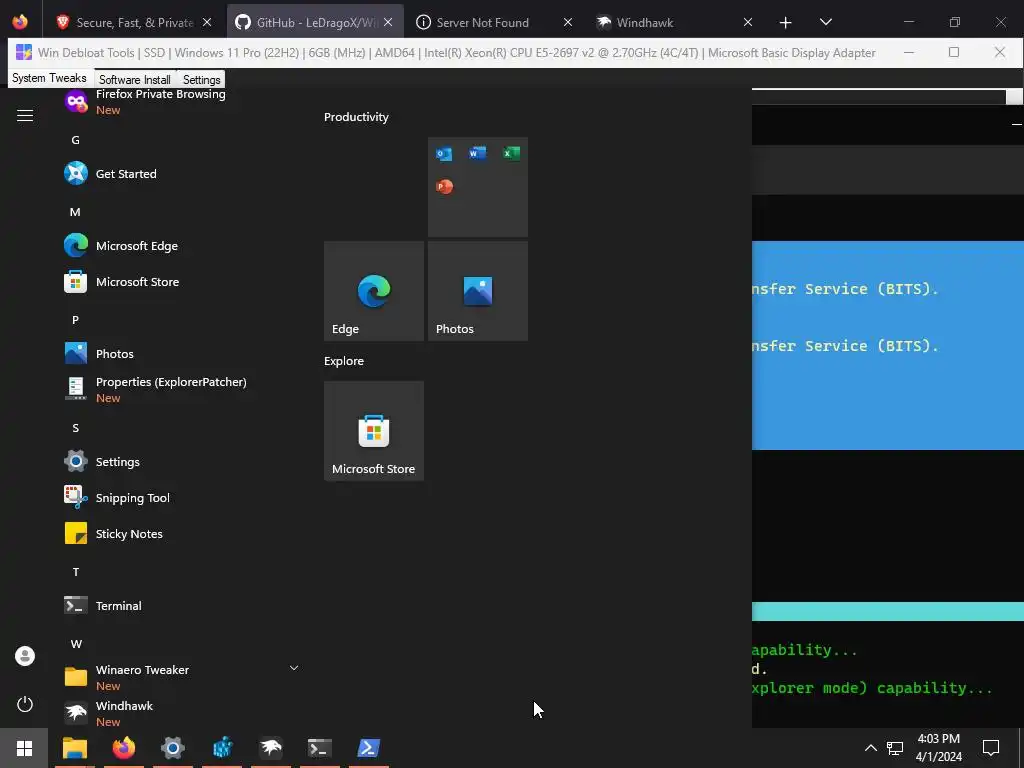Show hidden system tray icons
This screenshot has width=1024, height=768.
click(x=871, y=748)
